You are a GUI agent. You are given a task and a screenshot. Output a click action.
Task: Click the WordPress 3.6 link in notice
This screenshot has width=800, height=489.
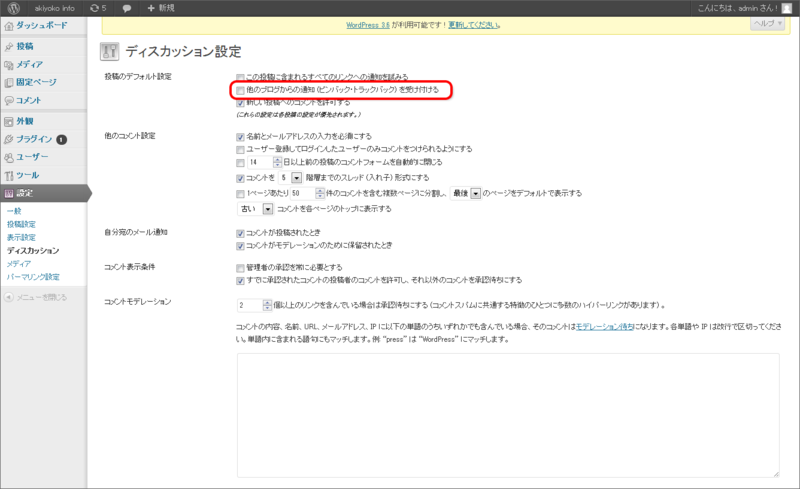(368, 25)
